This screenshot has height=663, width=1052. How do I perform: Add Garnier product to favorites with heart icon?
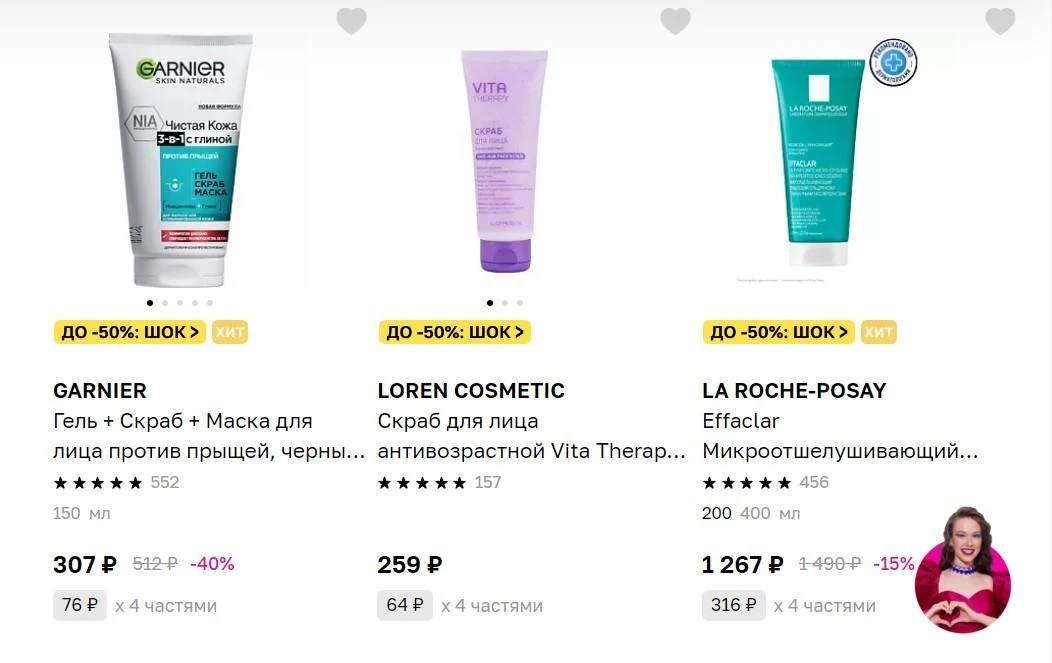coord(351,21)
